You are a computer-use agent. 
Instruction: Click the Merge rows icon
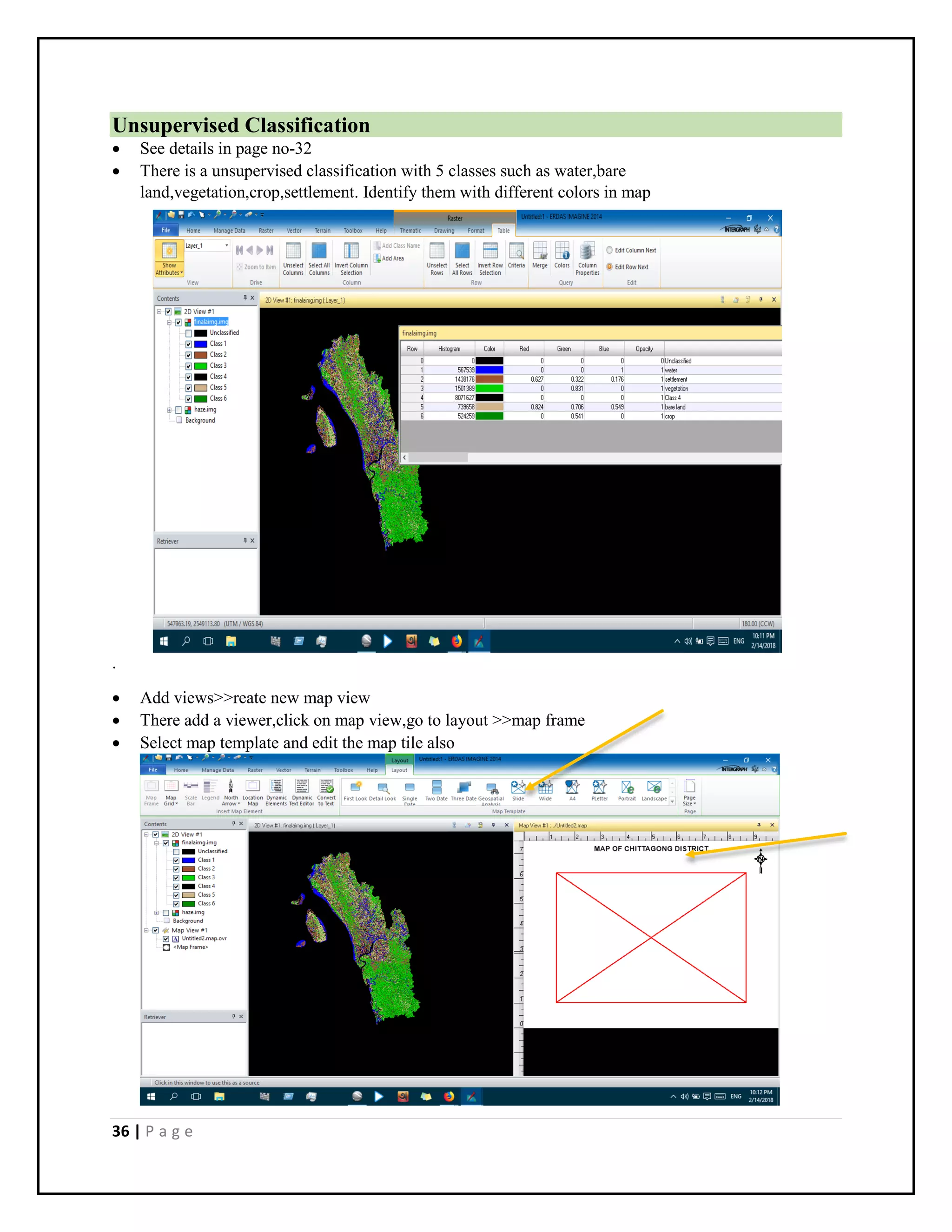[540, 252]
